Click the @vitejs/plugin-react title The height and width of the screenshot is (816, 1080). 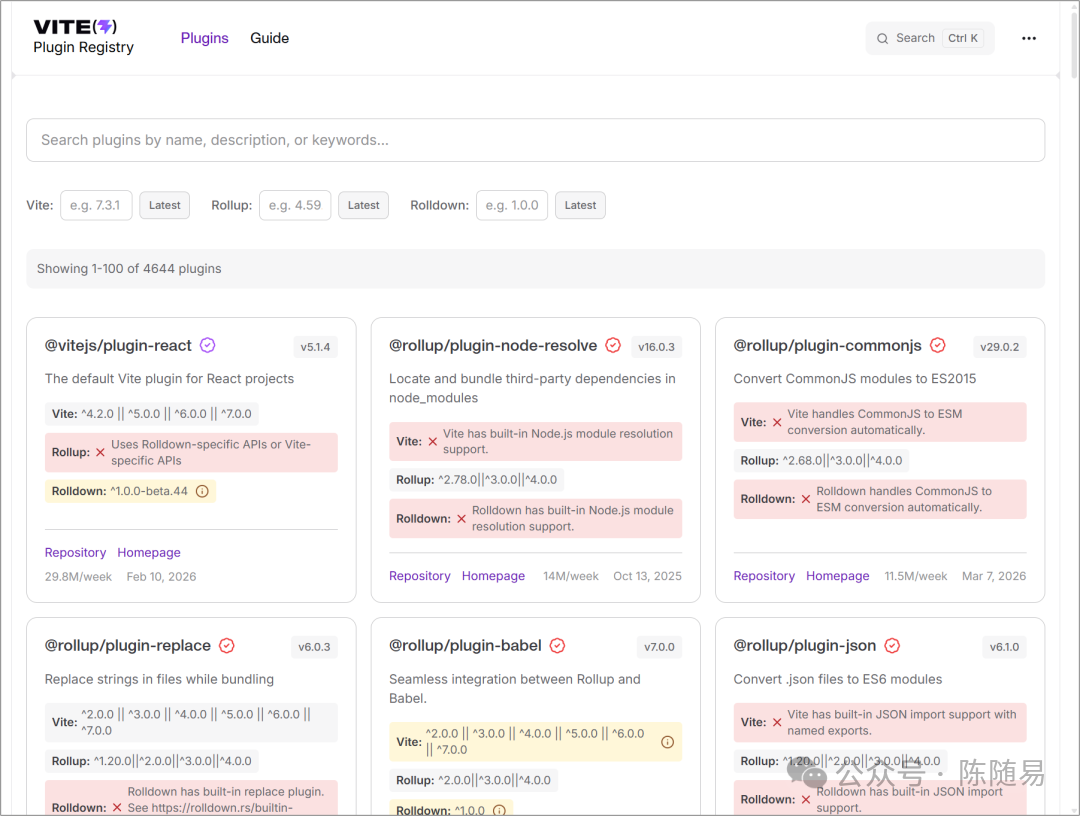[x=118, y=346]
